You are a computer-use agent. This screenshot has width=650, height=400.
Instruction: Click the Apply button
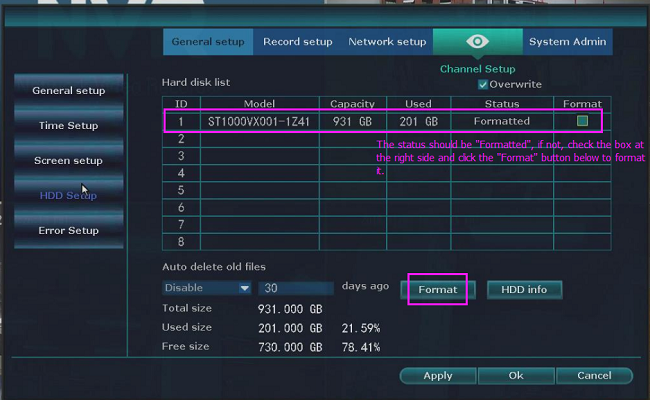438,376
